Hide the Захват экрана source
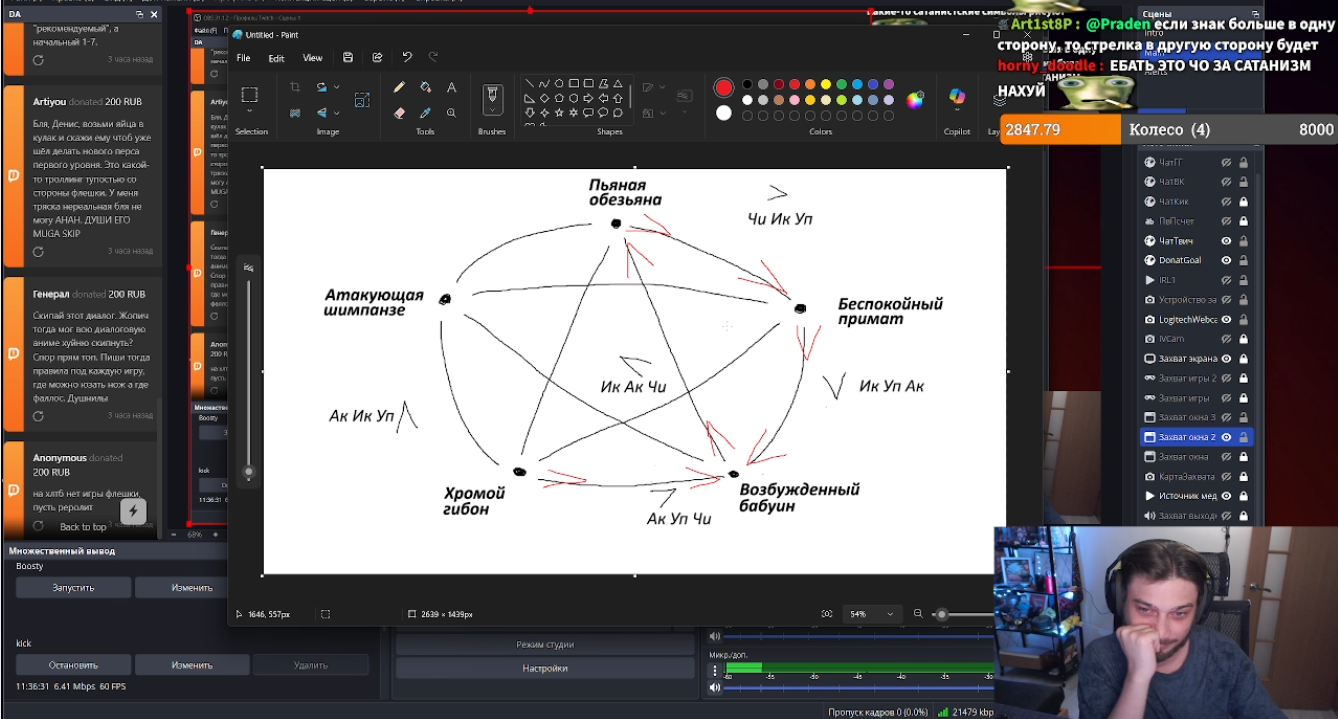The height and width of the screenshot is (719, 1338). (x=1226, y=358)
